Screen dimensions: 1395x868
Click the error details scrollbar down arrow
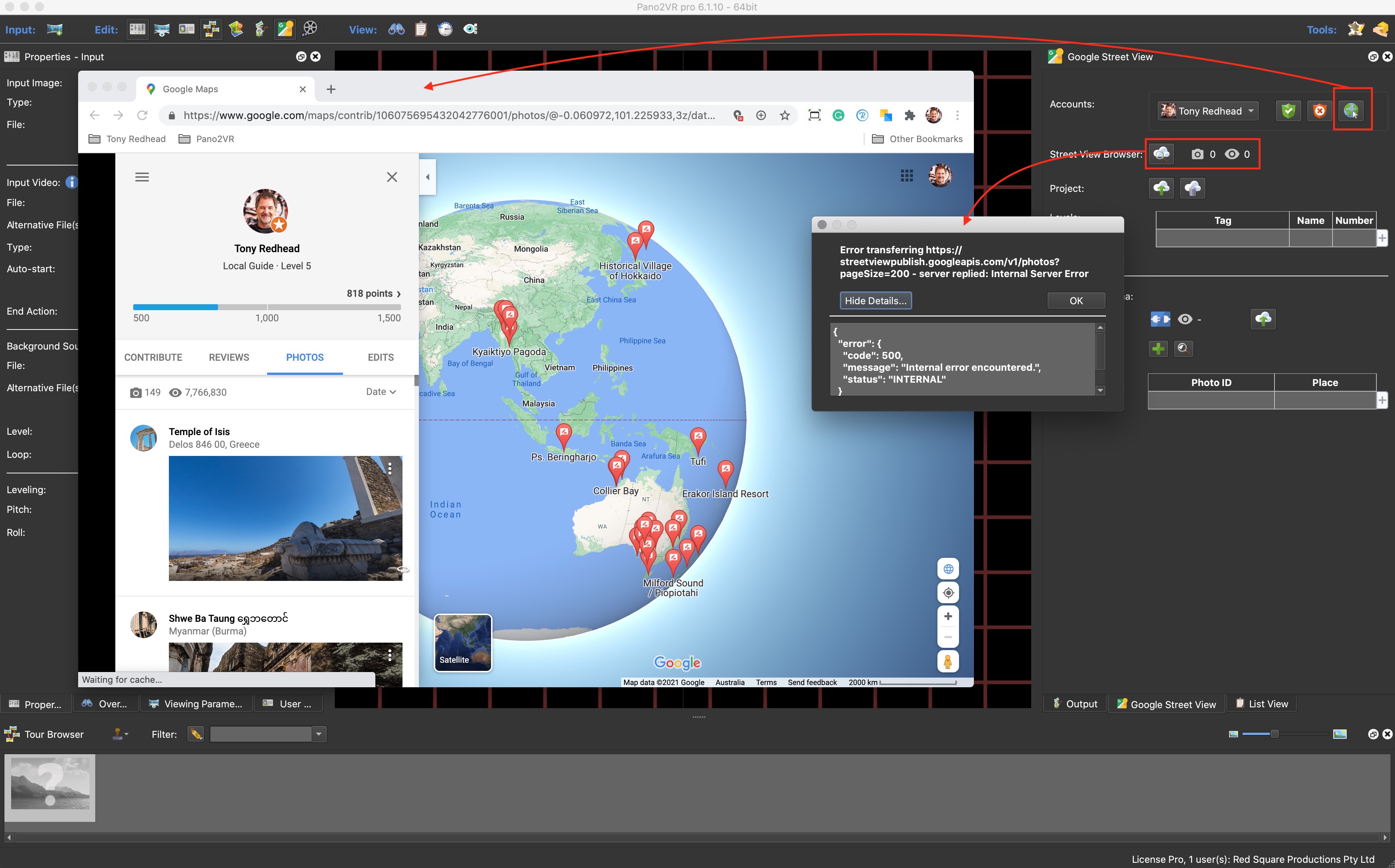pos(1100,390)
